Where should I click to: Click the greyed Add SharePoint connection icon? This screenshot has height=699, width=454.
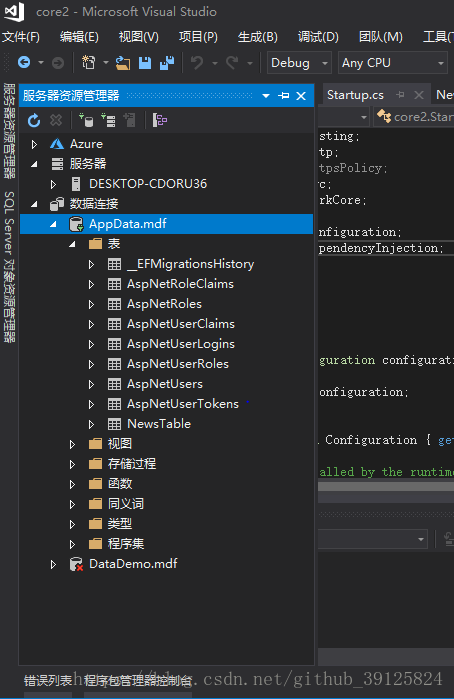[129, 120]
